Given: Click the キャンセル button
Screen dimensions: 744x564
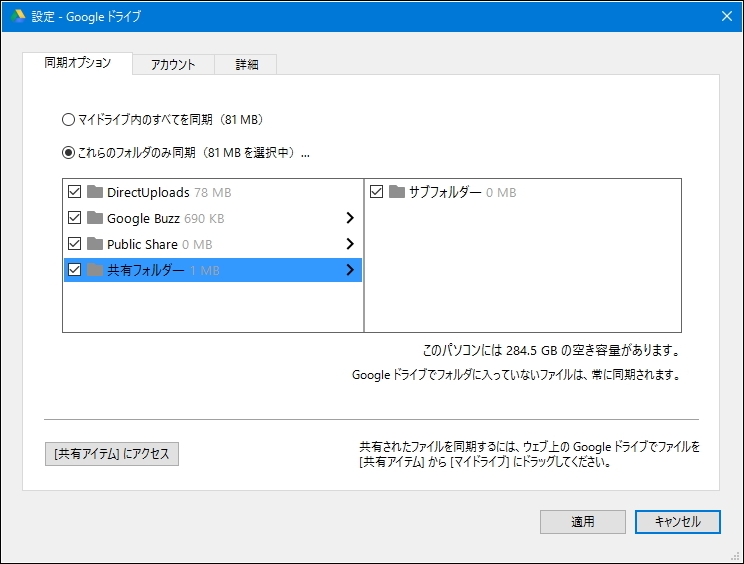Looking at the screenshot, I should point(678,522).
